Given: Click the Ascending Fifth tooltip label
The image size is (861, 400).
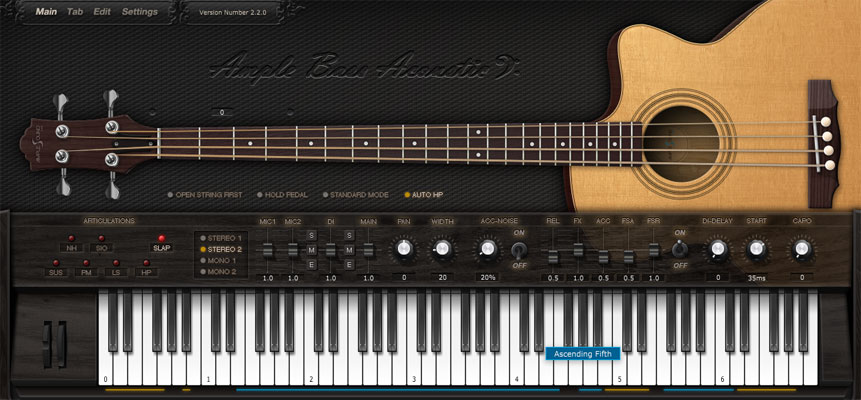Looking at the screenshot, I should 583,354.
